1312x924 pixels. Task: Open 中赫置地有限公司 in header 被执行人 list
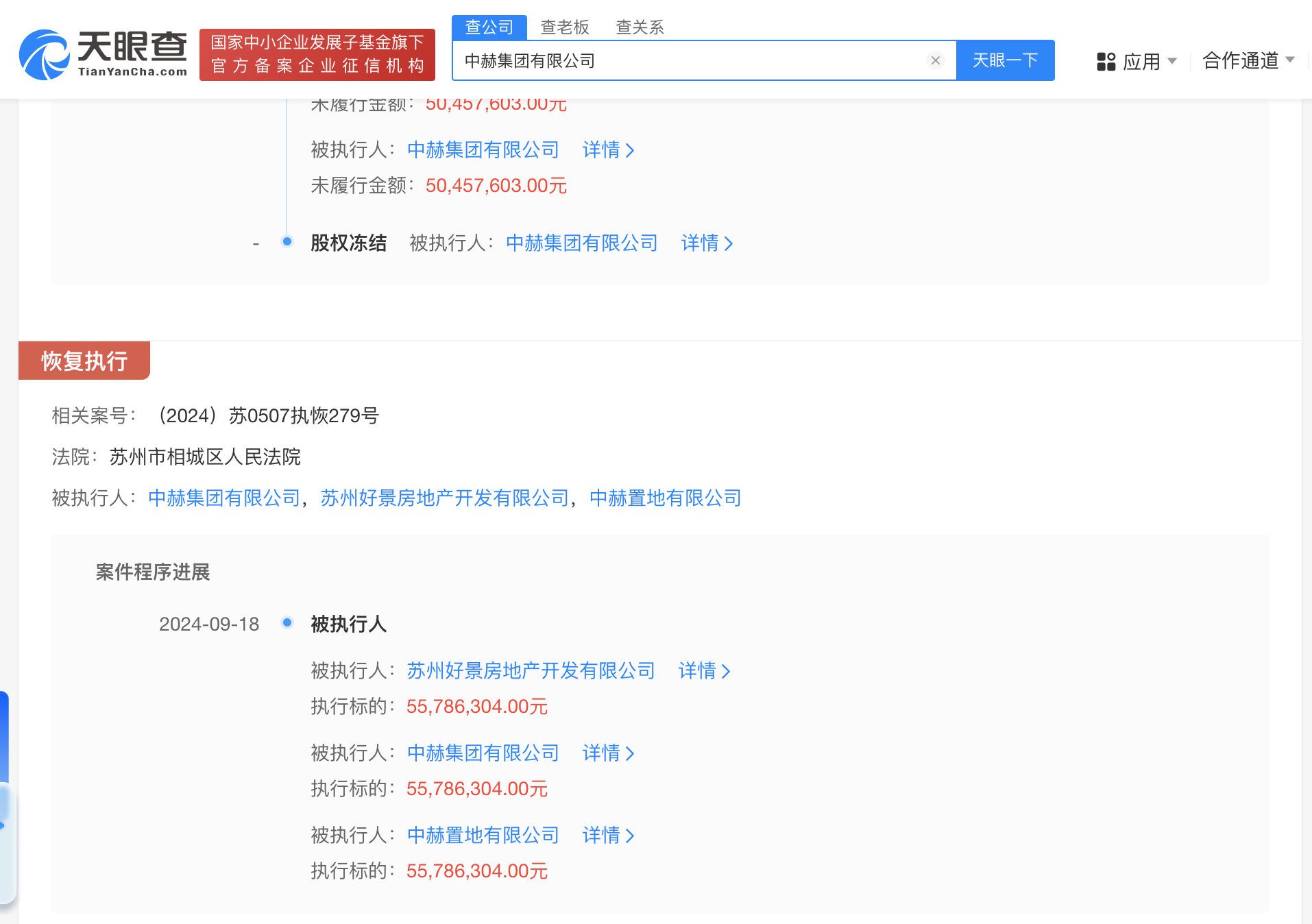(666, 498)
